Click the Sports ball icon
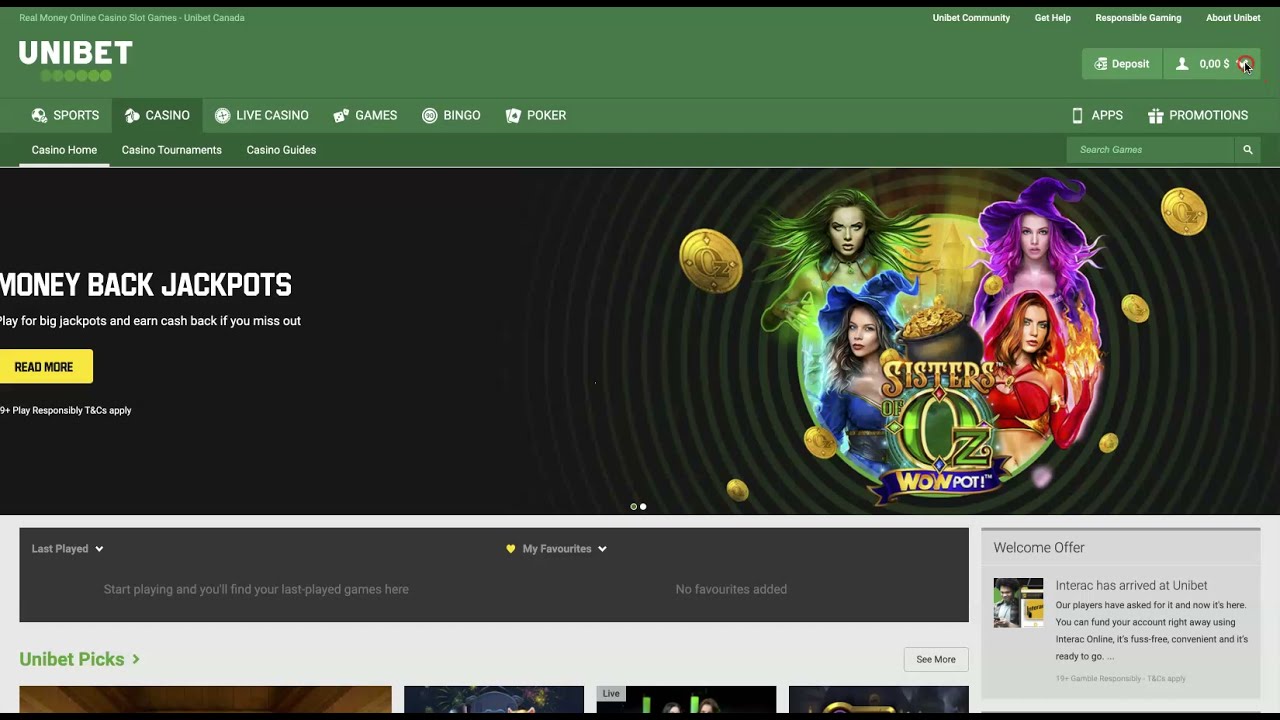Viewport: 1280px width, 720px height. pyautogui.click(x=39, y=116)
